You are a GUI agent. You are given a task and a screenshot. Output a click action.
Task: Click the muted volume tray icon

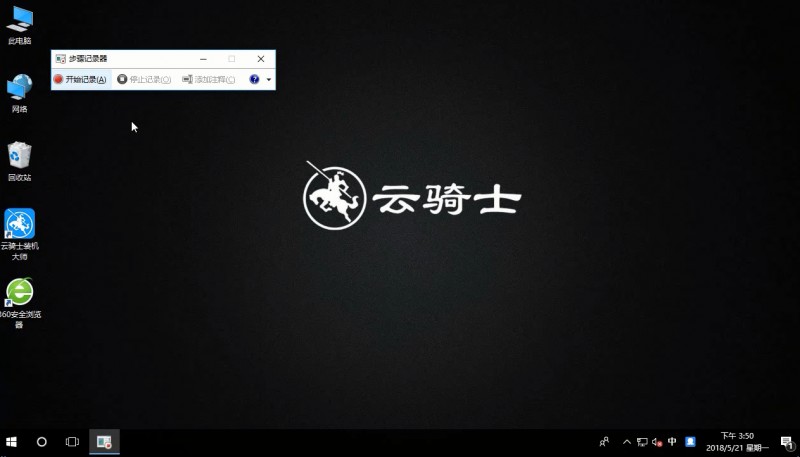(657, 442)
